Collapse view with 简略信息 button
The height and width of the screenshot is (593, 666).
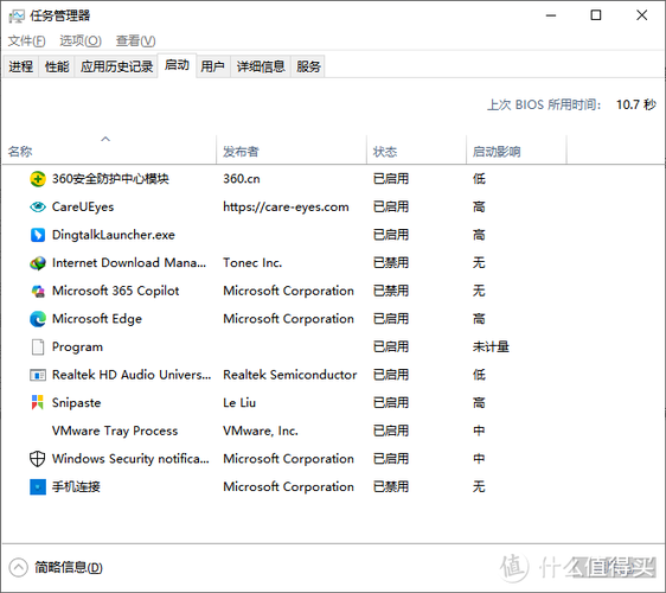pos(57,567)
